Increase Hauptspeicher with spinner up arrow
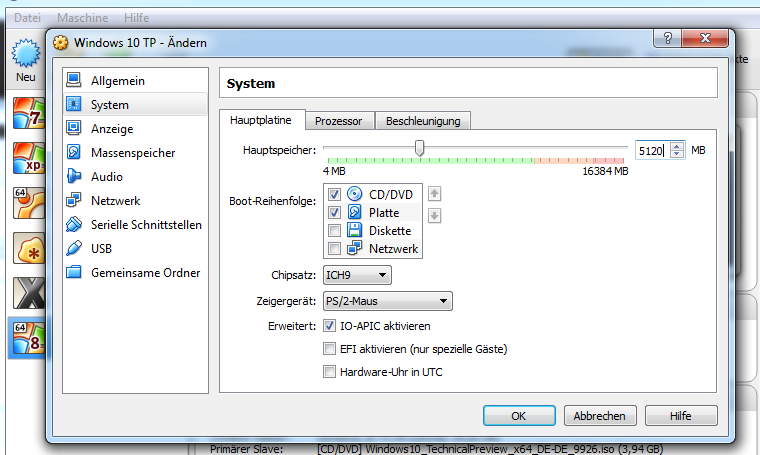The width and height of the screenshot is (760, 455). (677, 146)
